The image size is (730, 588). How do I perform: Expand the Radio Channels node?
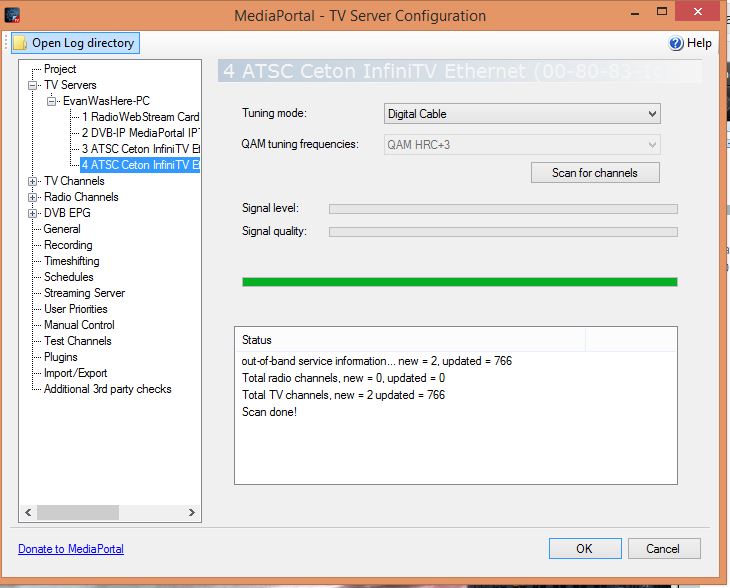33,197
